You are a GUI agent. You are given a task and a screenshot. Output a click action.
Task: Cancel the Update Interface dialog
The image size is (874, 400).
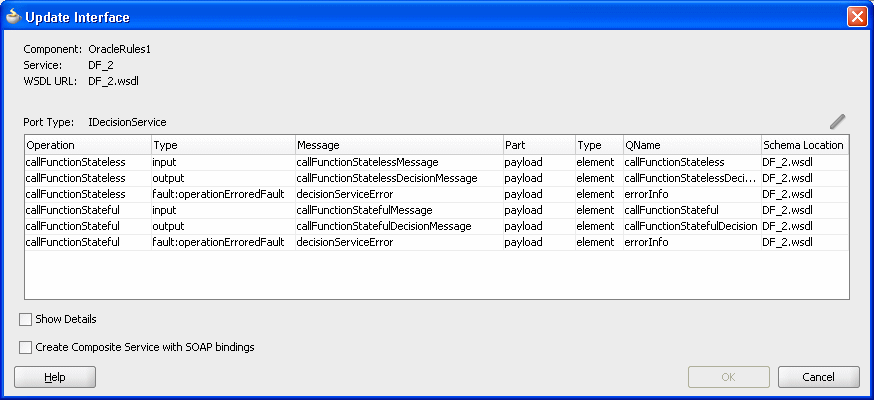pyautogui.click(x=819, y=377)
